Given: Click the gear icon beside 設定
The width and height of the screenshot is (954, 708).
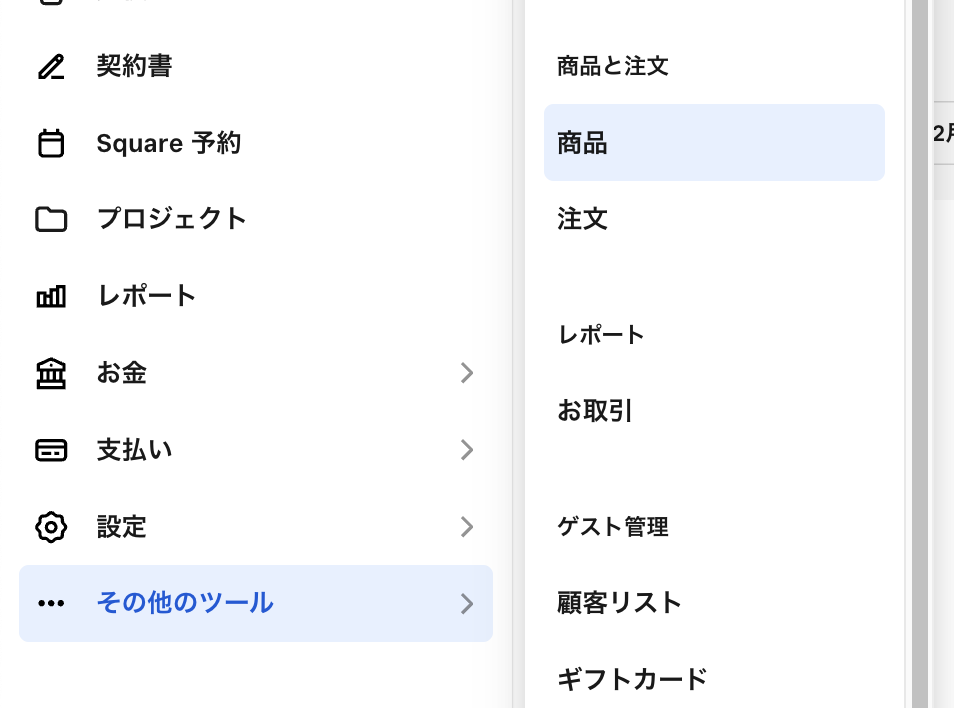Looking at the screenshot, I should pos(51,527).
